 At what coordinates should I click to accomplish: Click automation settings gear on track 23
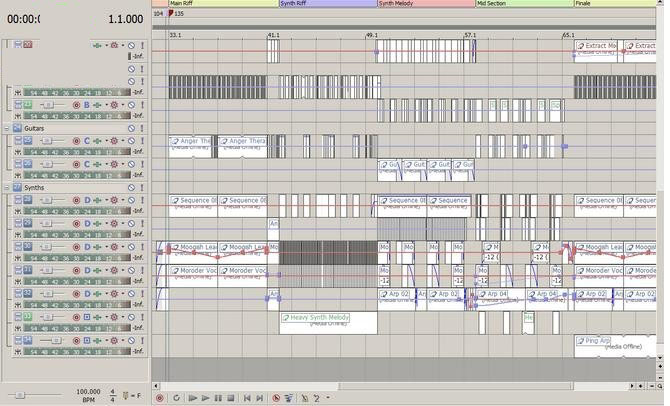[114, 105]
